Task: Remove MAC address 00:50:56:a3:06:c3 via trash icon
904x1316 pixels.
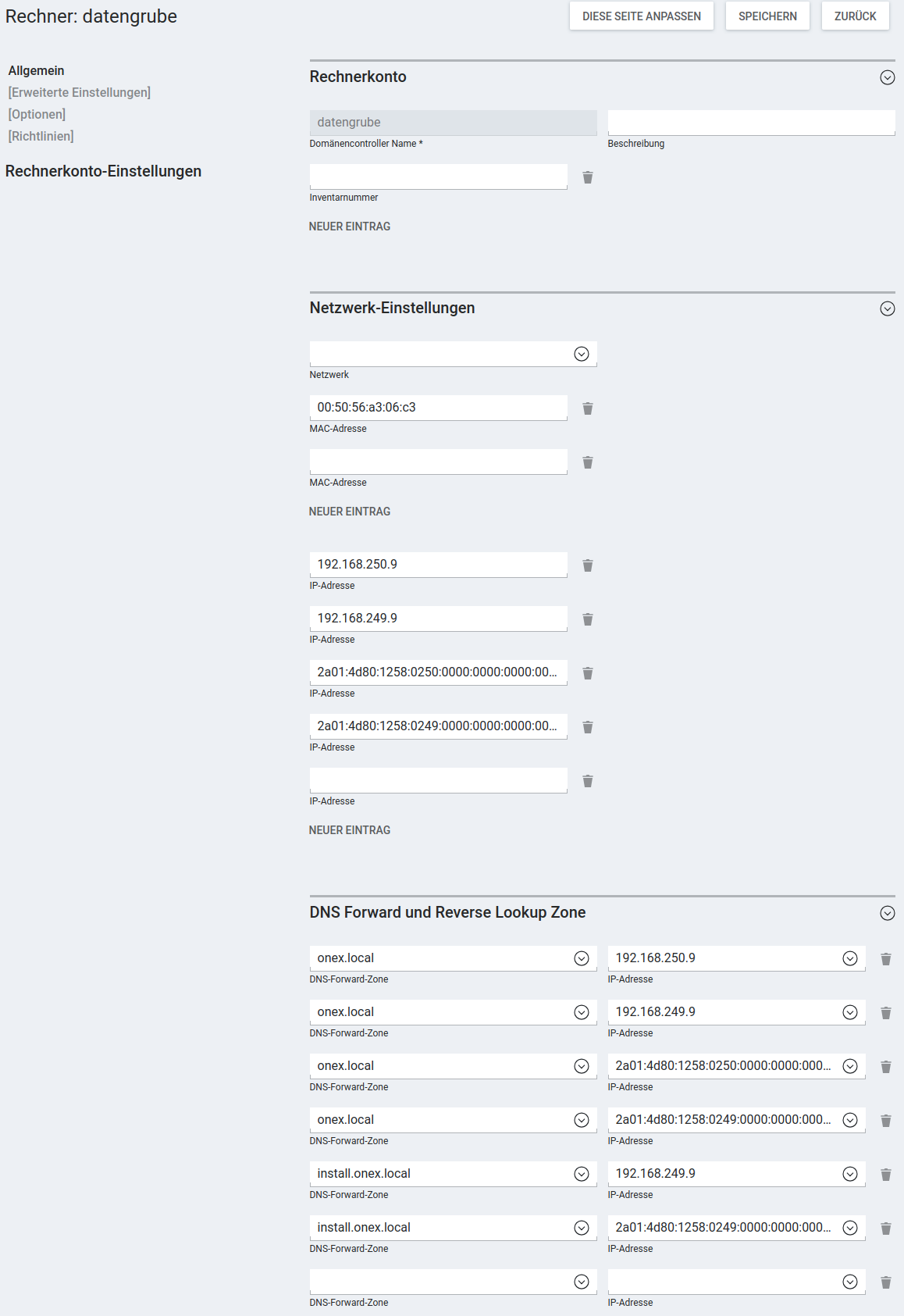Action: pos(588,408)
